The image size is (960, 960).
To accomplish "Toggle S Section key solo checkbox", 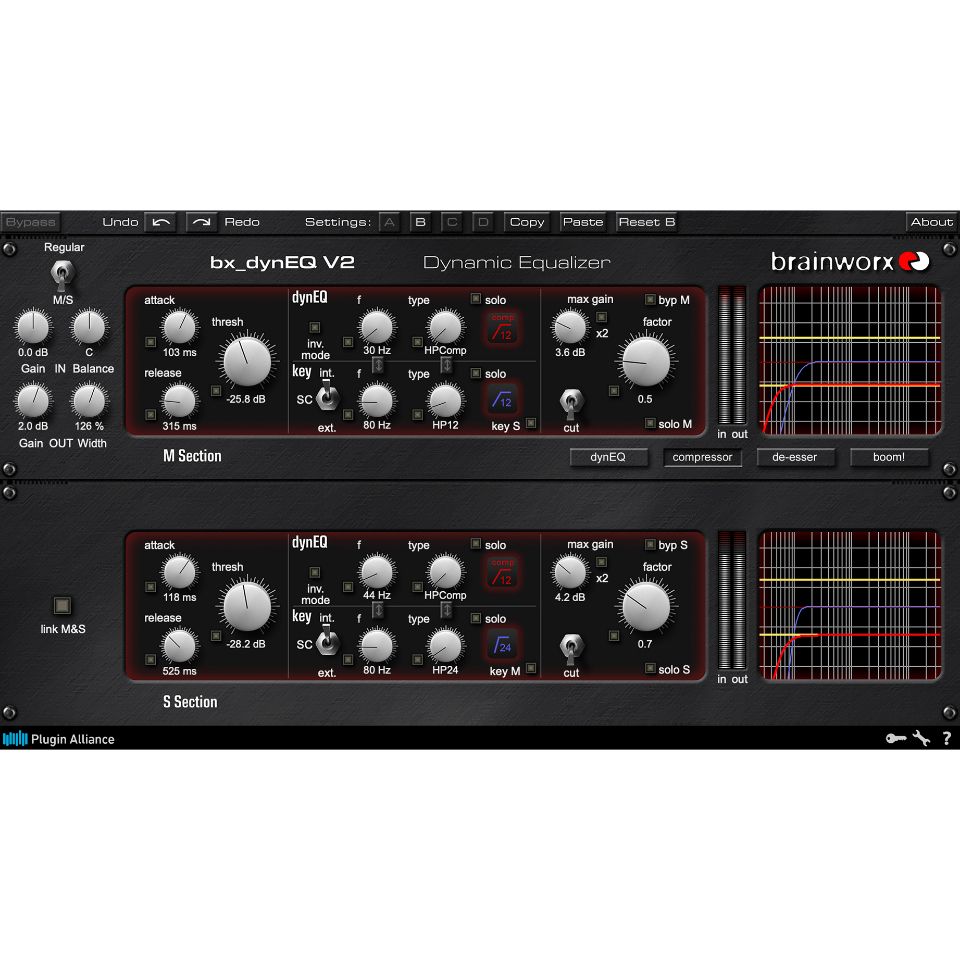I will click(x=475, y=618).
